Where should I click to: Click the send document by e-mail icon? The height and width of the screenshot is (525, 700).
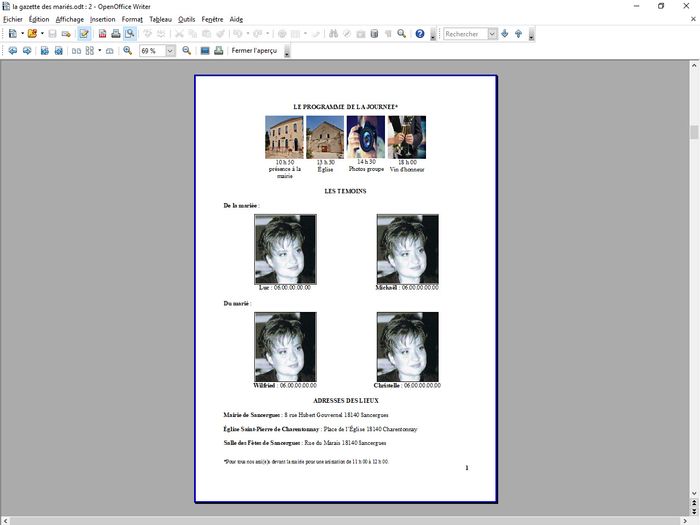click(66, 33)
